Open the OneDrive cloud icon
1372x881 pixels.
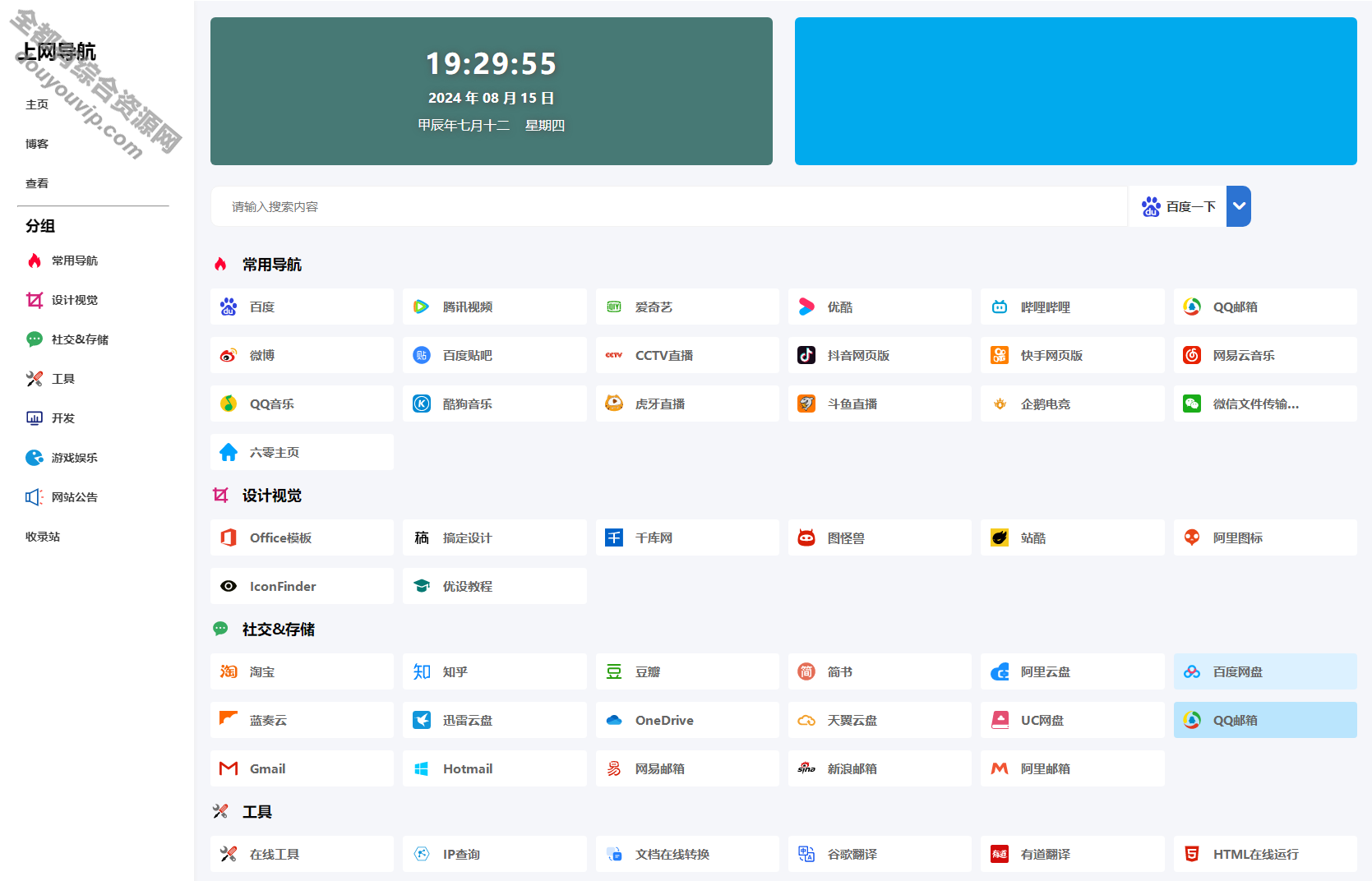click(614, 720)
